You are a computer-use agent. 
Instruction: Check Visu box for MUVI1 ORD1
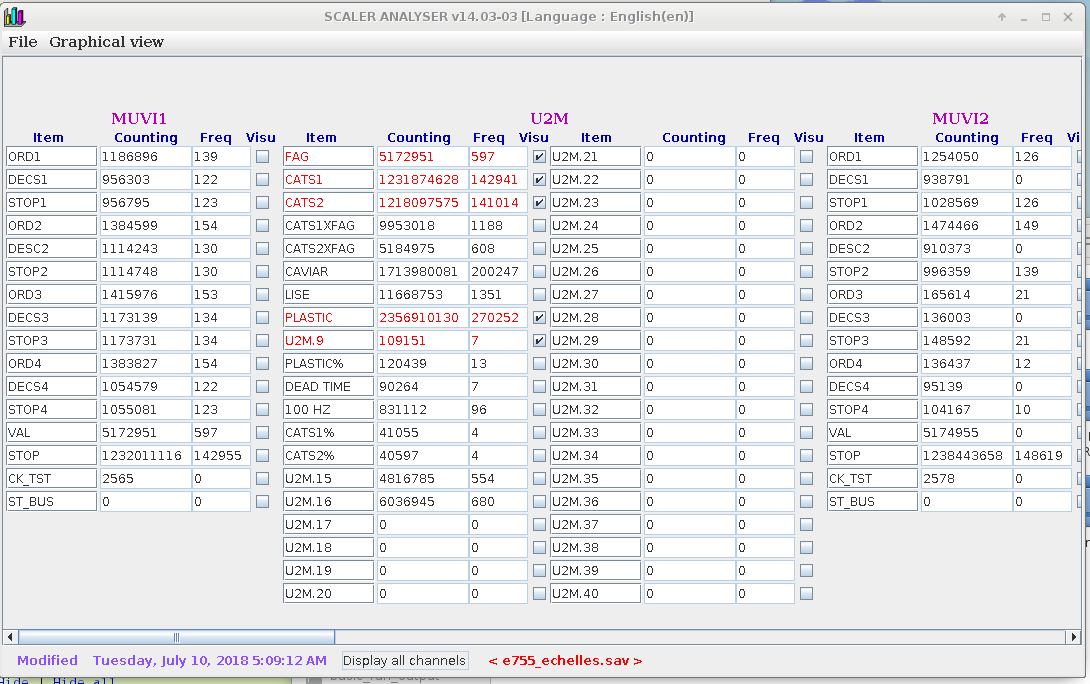(x=262, y=157)
